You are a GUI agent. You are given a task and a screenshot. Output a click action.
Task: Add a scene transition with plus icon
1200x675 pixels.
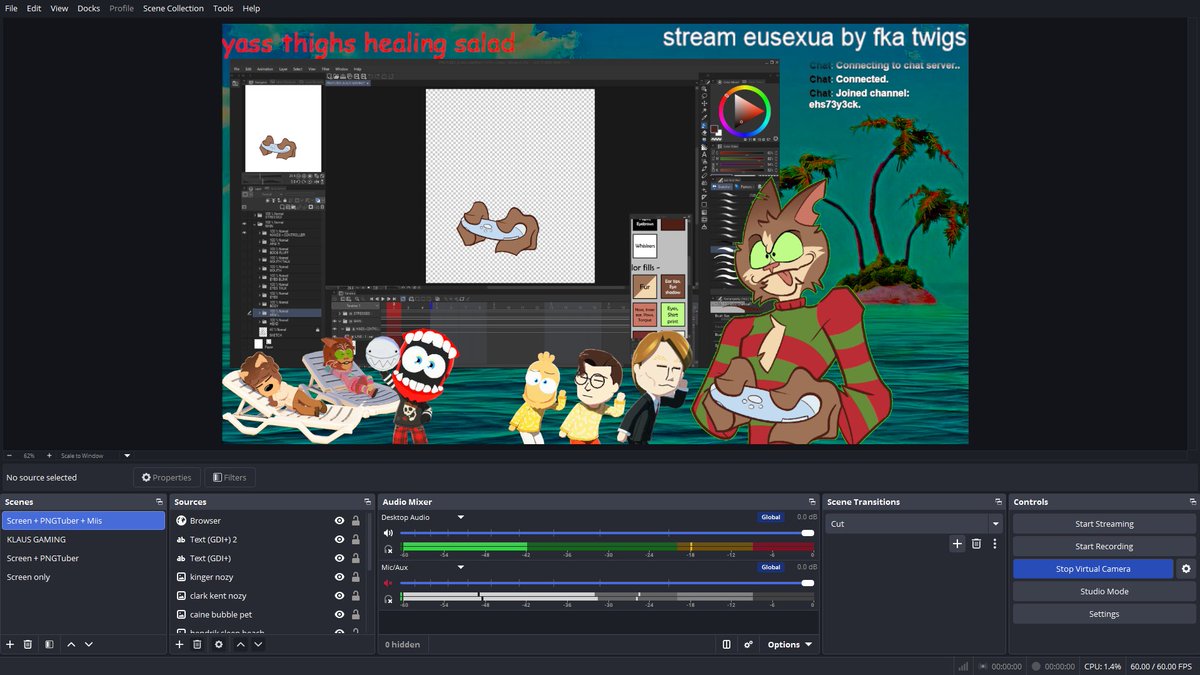pyautogui.click(x=957, y=544)
